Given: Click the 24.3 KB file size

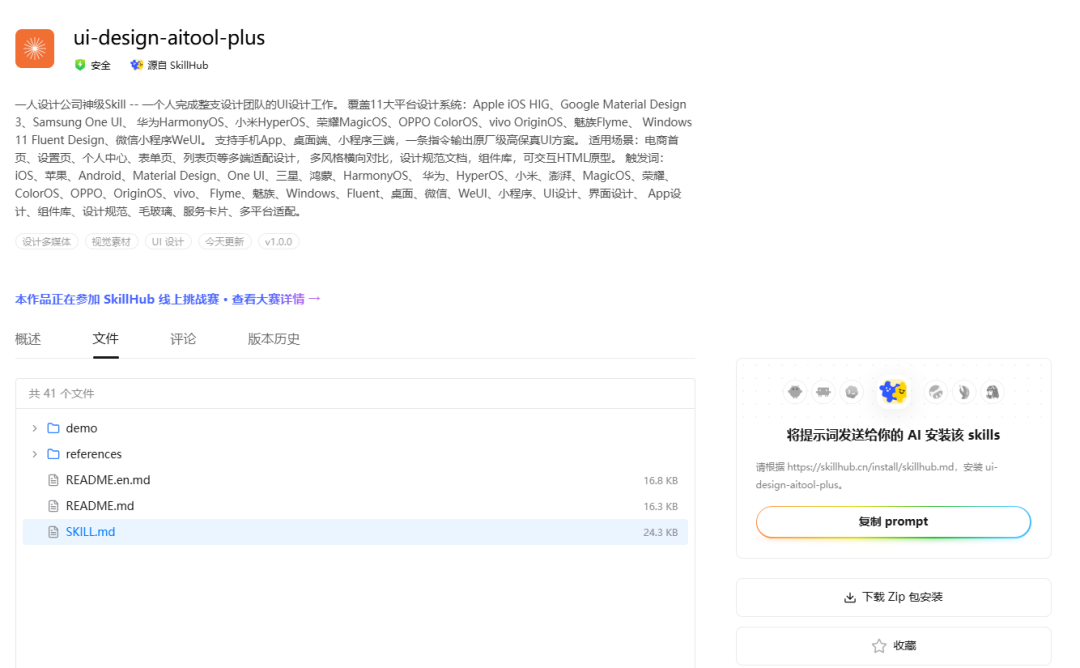Looking at the screenshot, I should 661,532.
